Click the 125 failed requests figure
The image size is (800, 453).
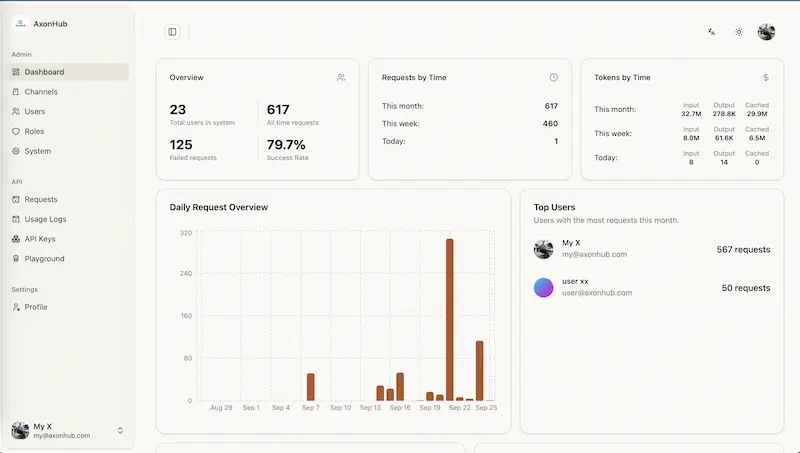pos(181,145)
